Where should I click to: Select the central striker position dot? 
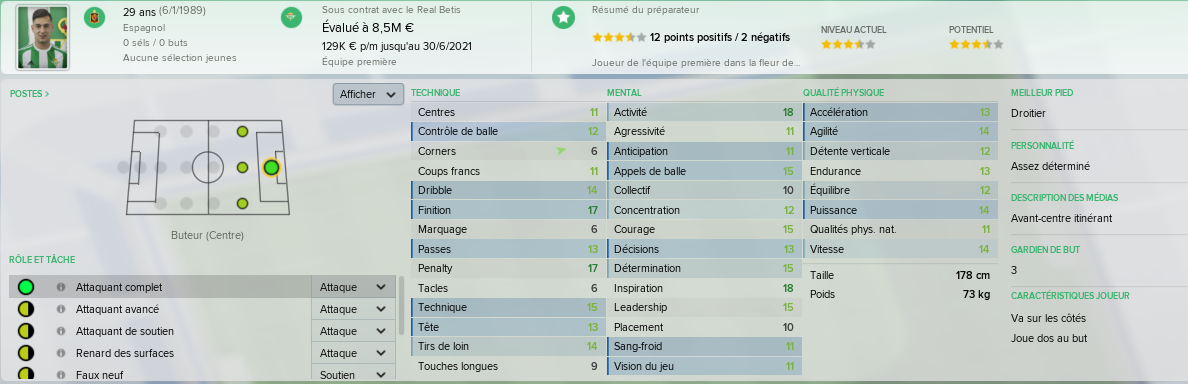point(270,167)
